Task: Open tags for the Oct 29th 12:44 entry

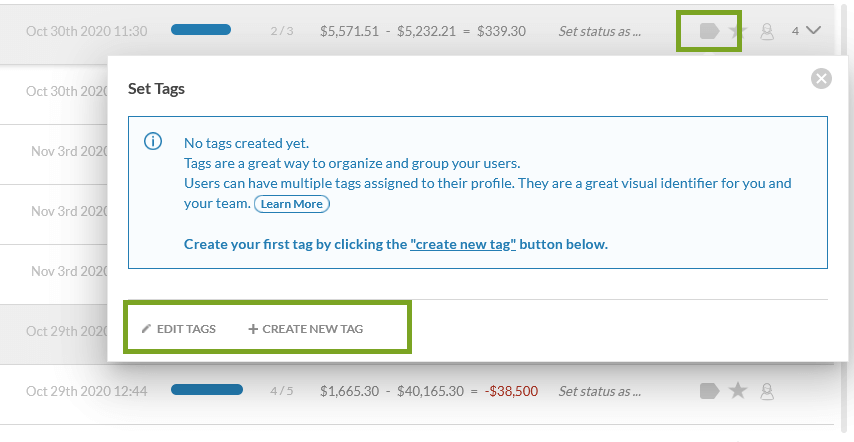Action: pyautogui.click(x=709, y=390)
